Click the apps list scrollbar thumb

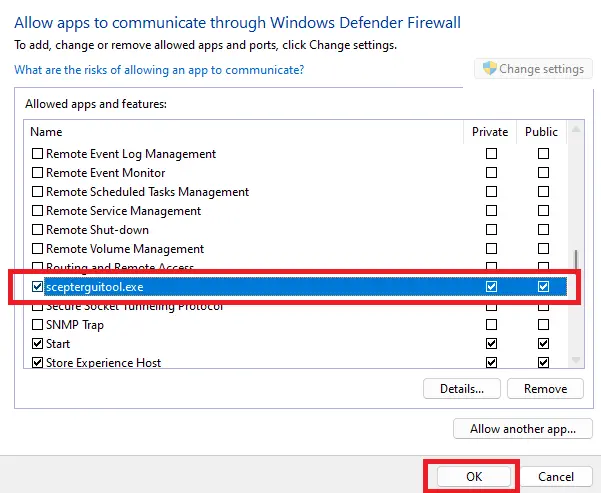pyautogui.click(x=576, y=261)
